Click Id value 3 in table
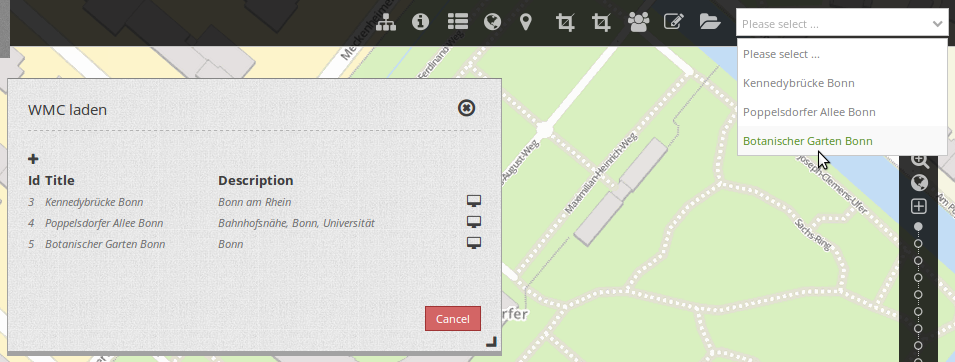 31,202
